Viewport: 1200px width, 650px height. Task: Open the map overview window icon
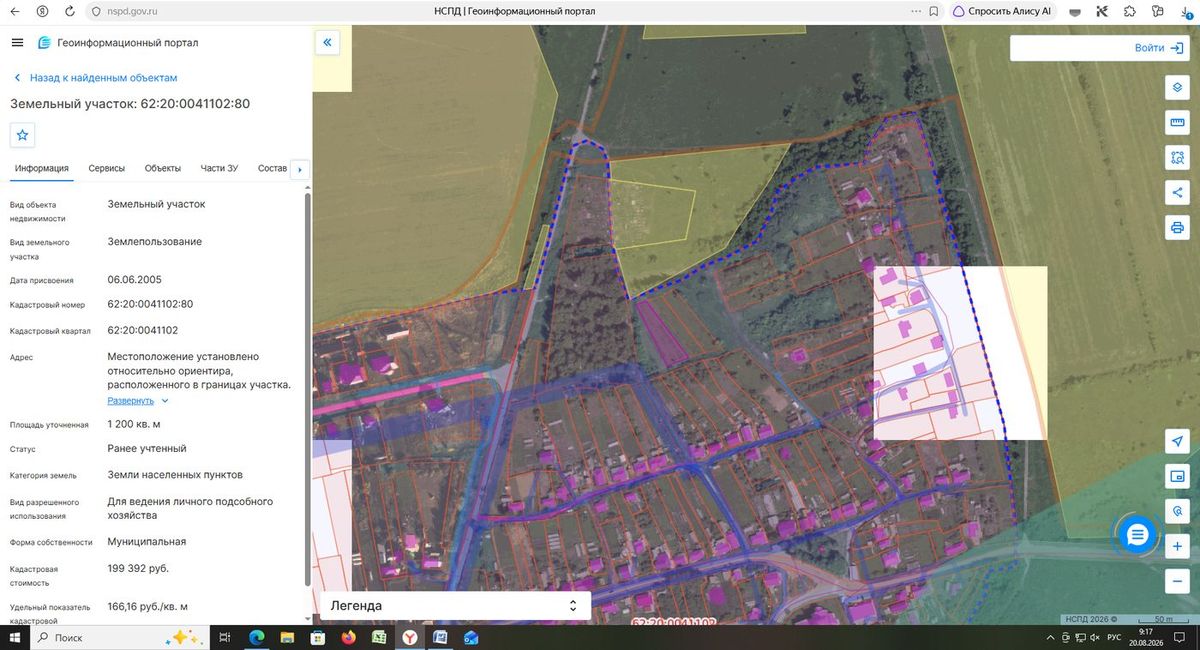click(x=1177, y=476)
